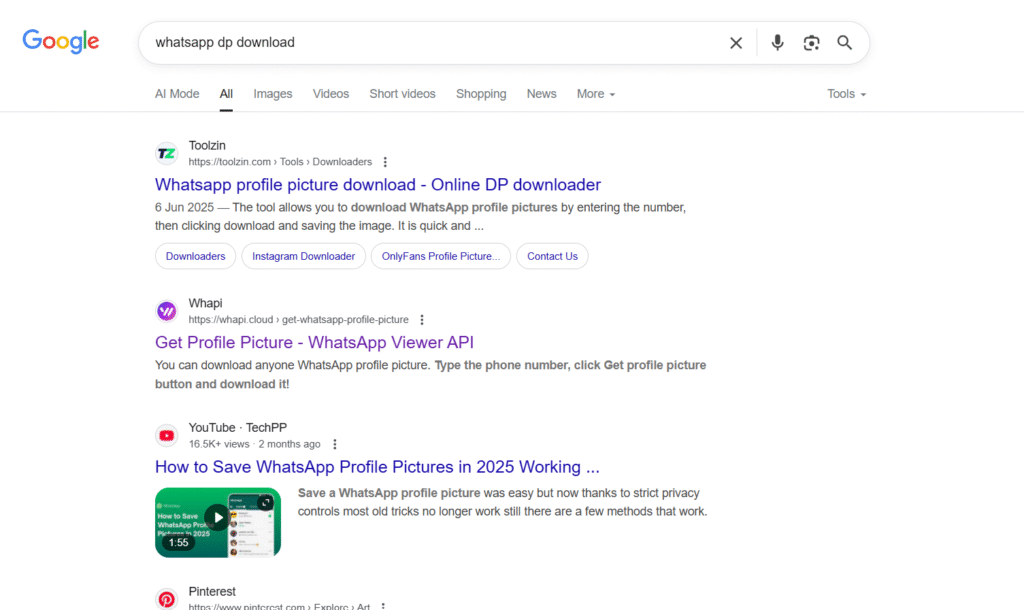Click the Instagram Downloader chip
The image size is (1024, 610).
(304, 256)
